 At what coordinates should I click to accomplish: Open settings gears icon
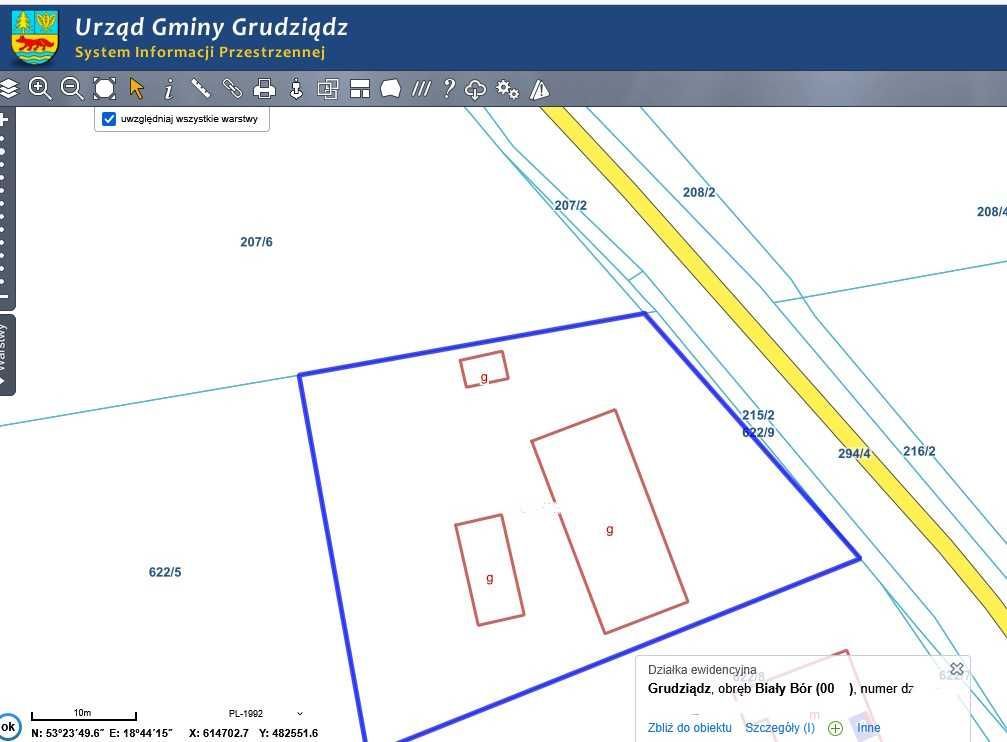(507, 89)
